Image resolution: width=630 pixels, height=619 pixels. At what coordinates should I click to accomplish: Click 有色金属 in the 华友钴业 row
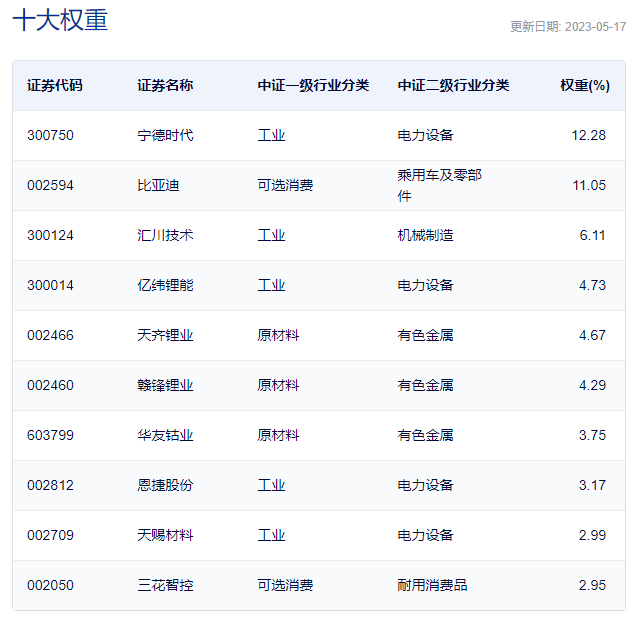click(x=425, y=435)
